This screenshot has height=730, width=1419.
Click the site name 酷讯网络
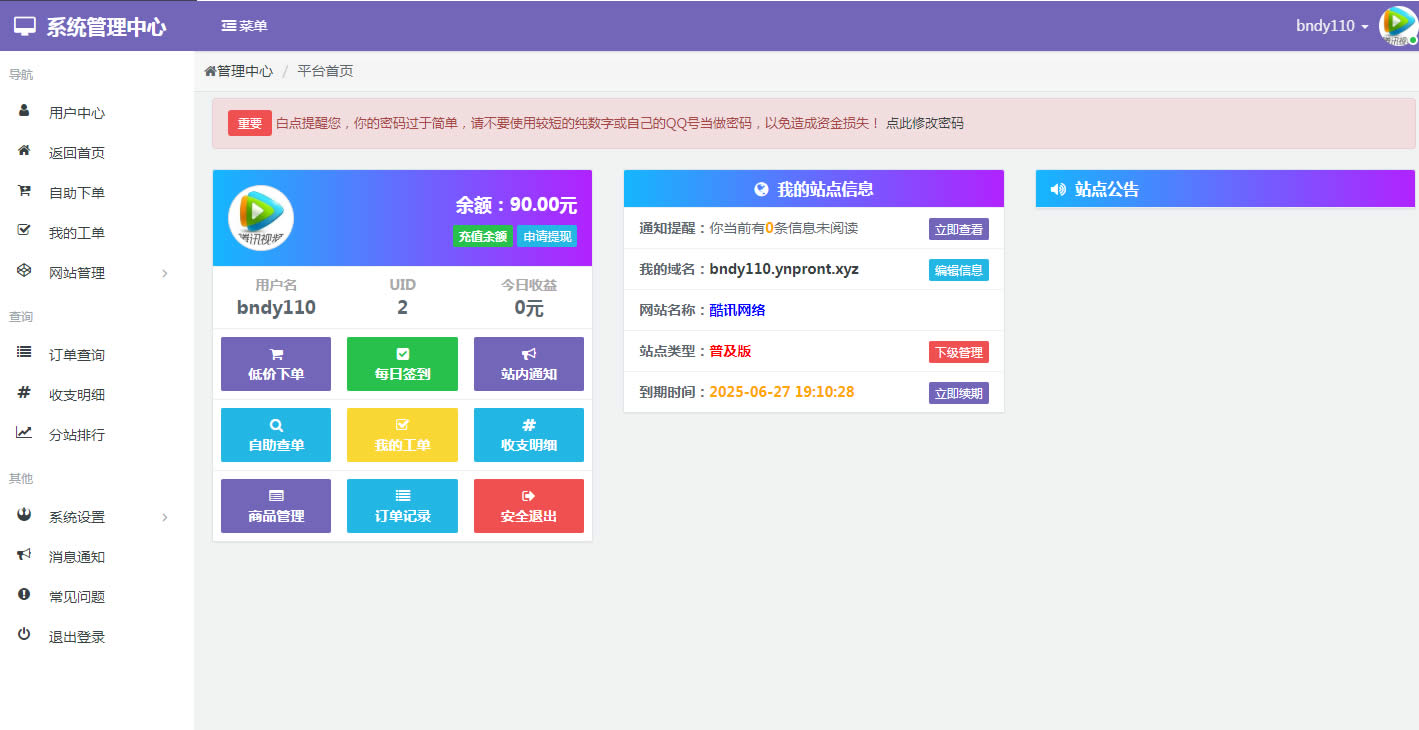click(737, 310)
